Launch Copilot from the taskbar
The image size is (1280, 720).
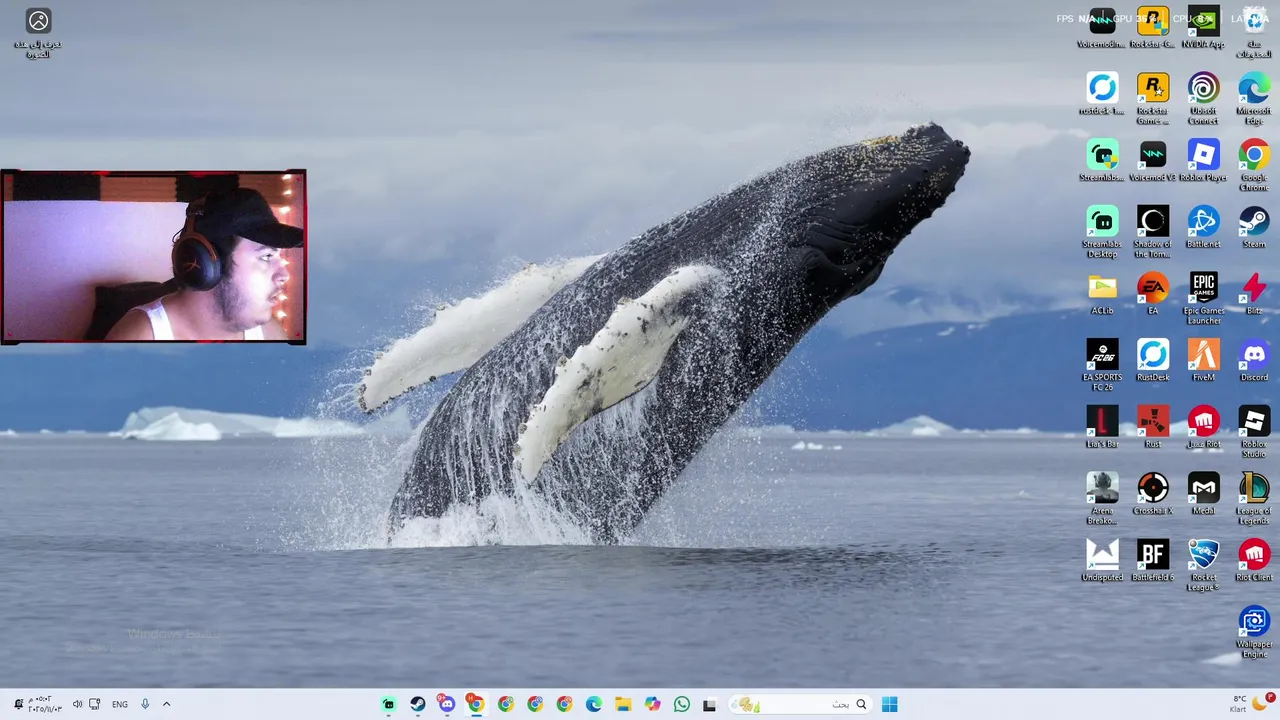(652, 704)
